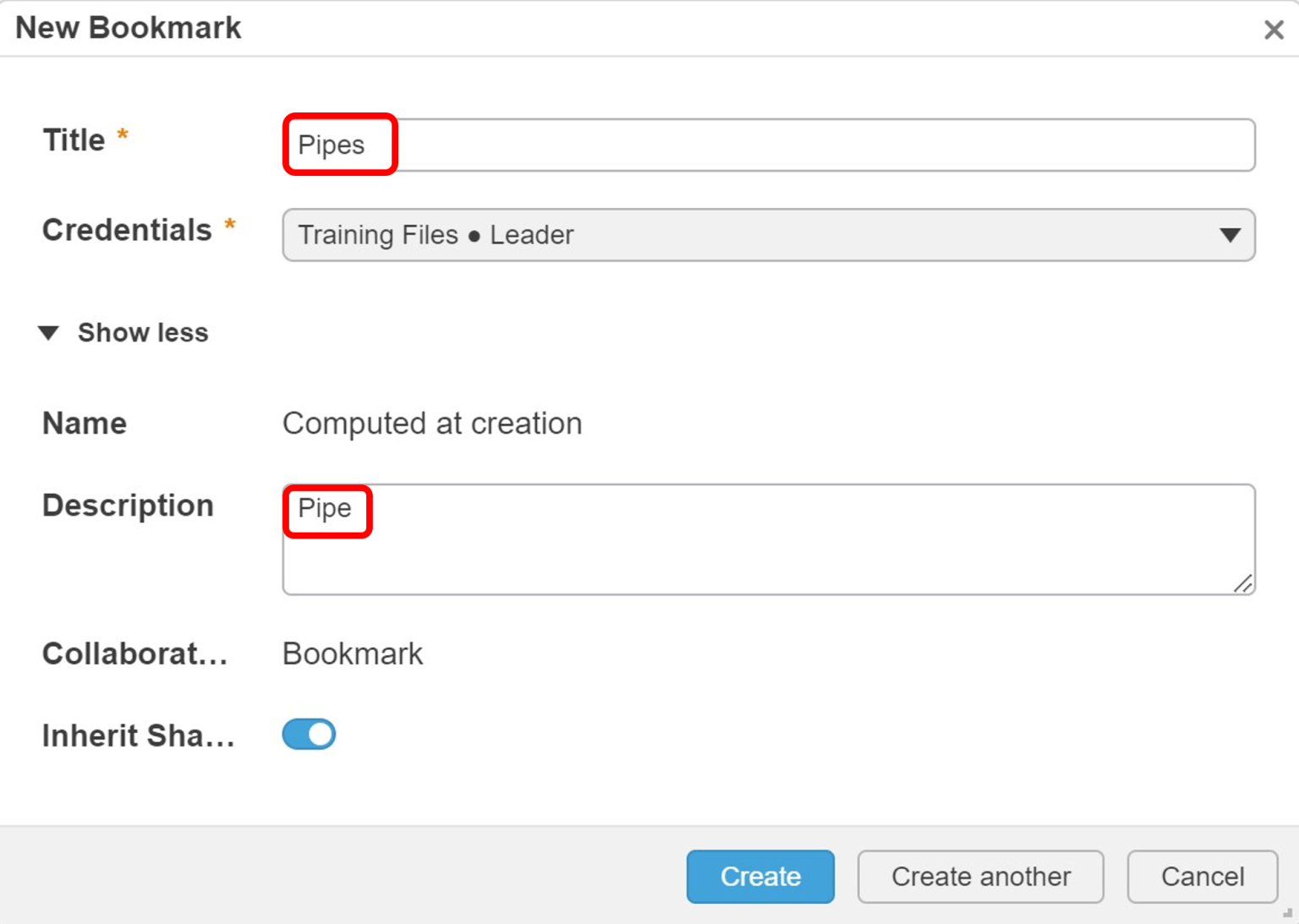Image resolution: width=1299 pixels, height=924 pixels.
Task: Open the Credentials dropdown
Action: [769, 235]
